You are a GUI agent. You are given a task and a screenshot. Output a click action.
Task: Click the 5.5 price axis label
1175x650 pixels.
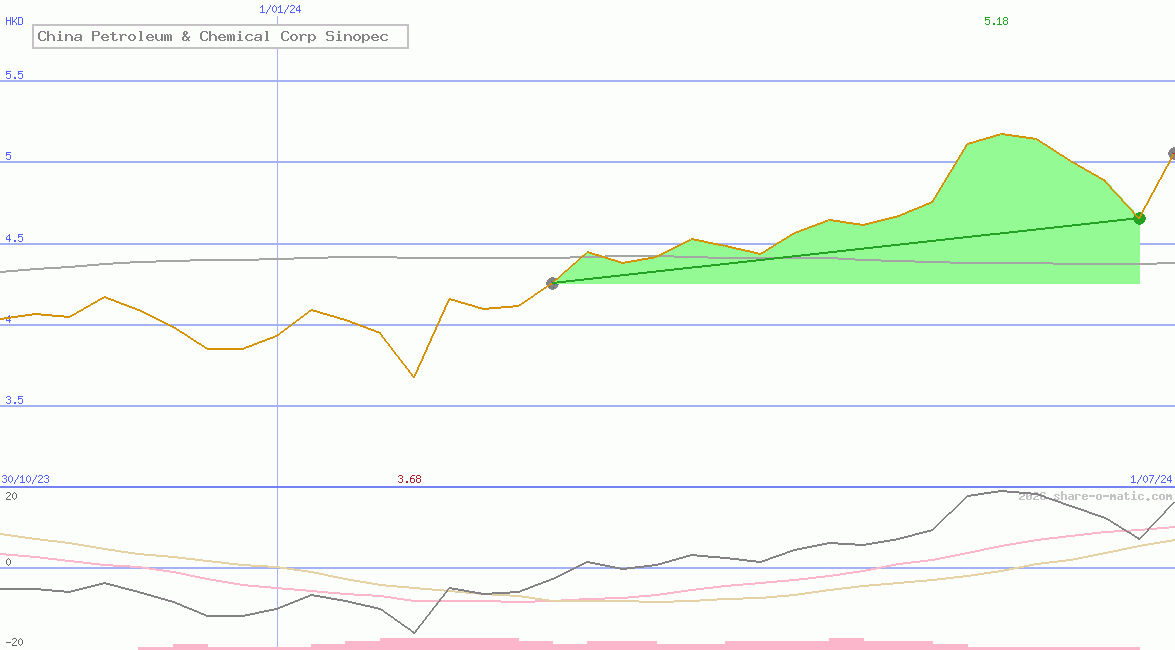click(x=14, y=75)
